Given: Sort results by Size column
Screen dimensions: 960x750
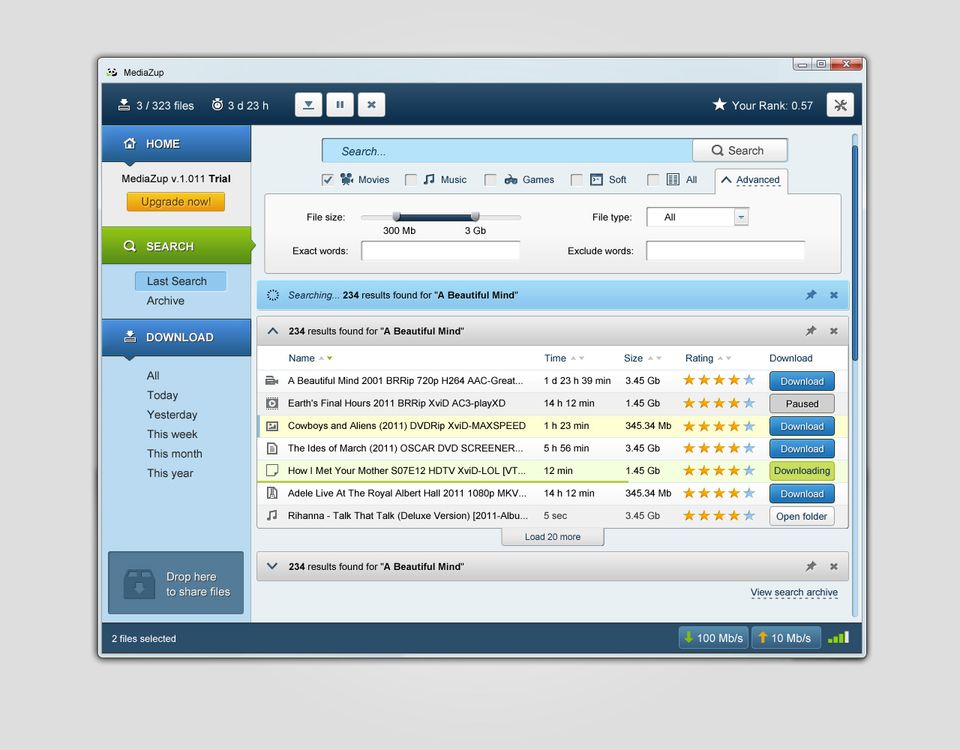Looking at the screenshot, I should coord(642,358).
